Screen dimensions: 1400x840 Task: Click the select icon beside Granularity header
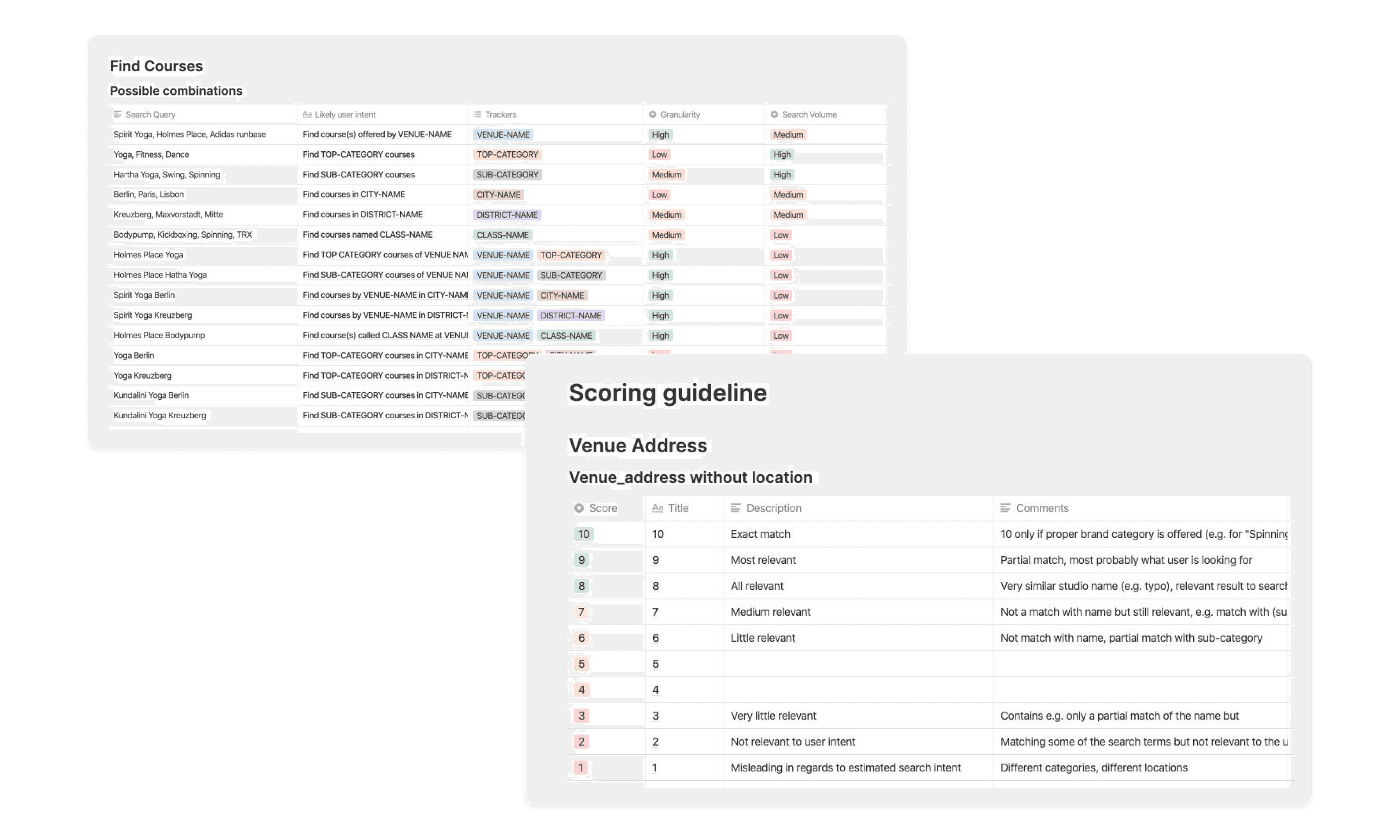point(653,114)
